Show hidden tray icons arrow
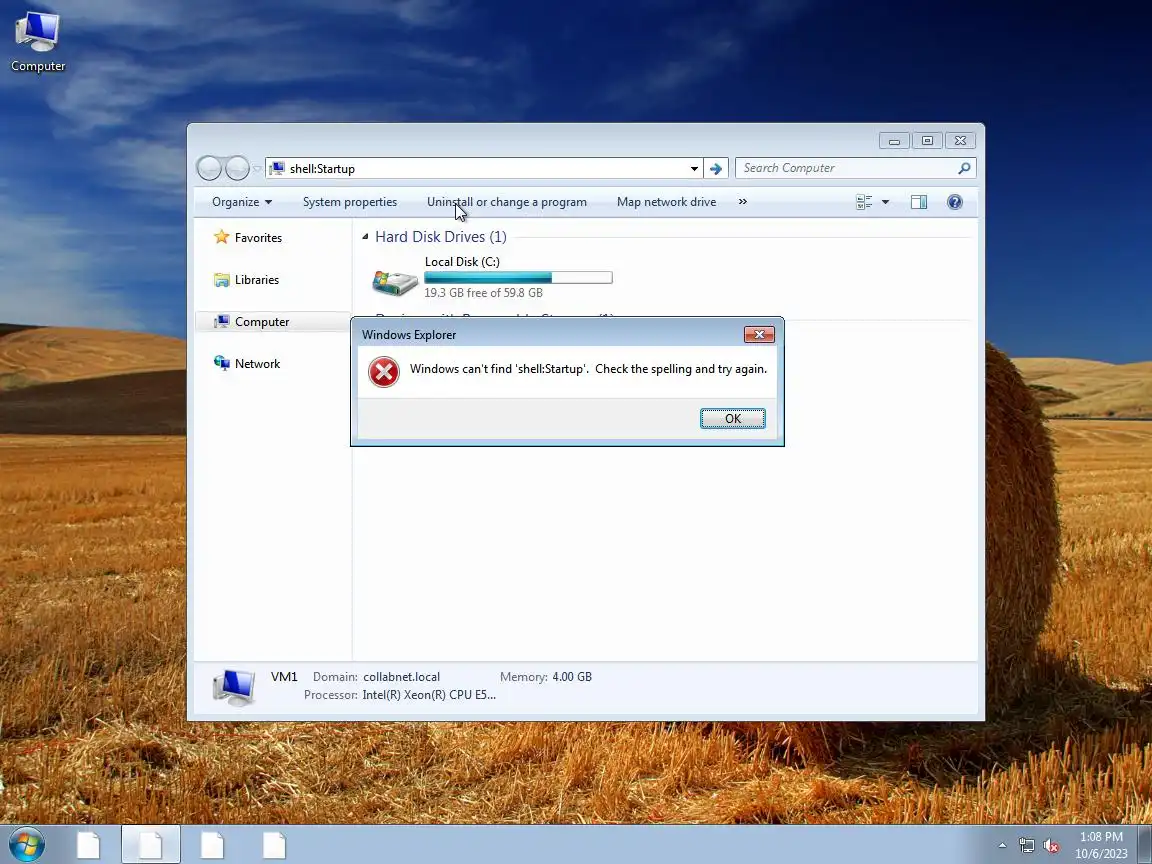Image resolution: width=1152 pixels, height=864 pixels. tap(1002, 846)
